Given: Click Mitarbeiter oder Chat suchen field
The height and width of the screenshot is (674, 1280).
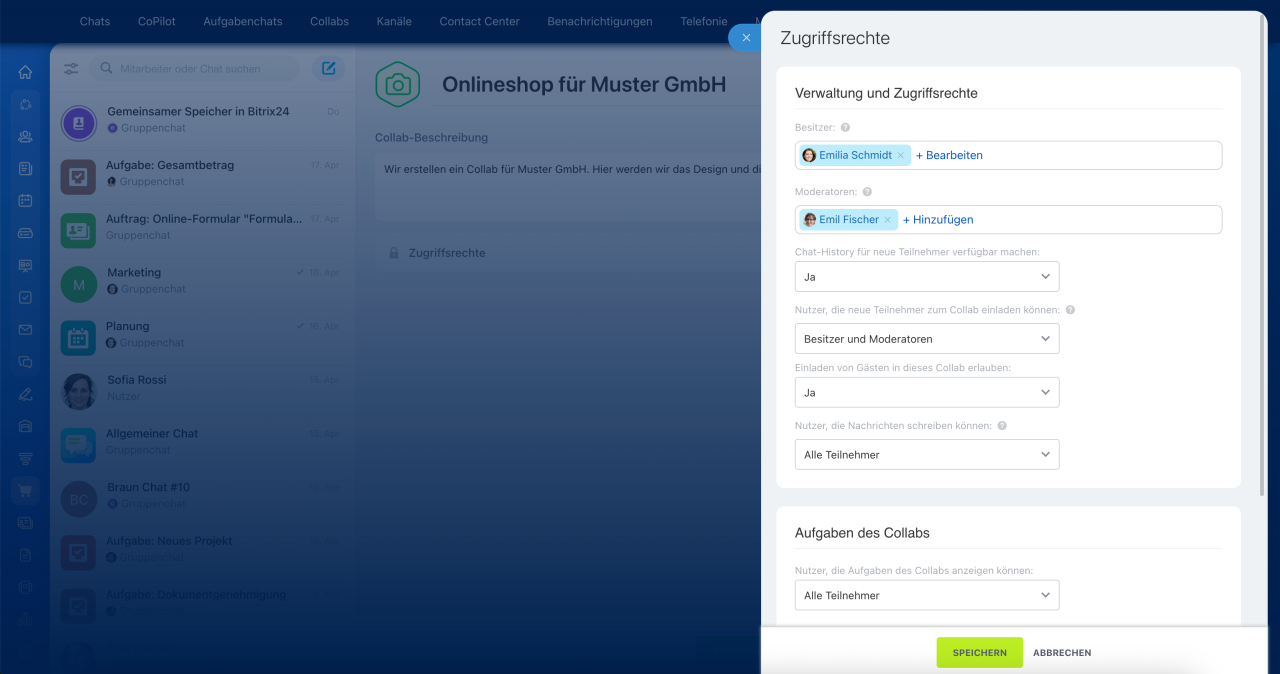Looking at the screenshot, I should click(x=195, y=69).
